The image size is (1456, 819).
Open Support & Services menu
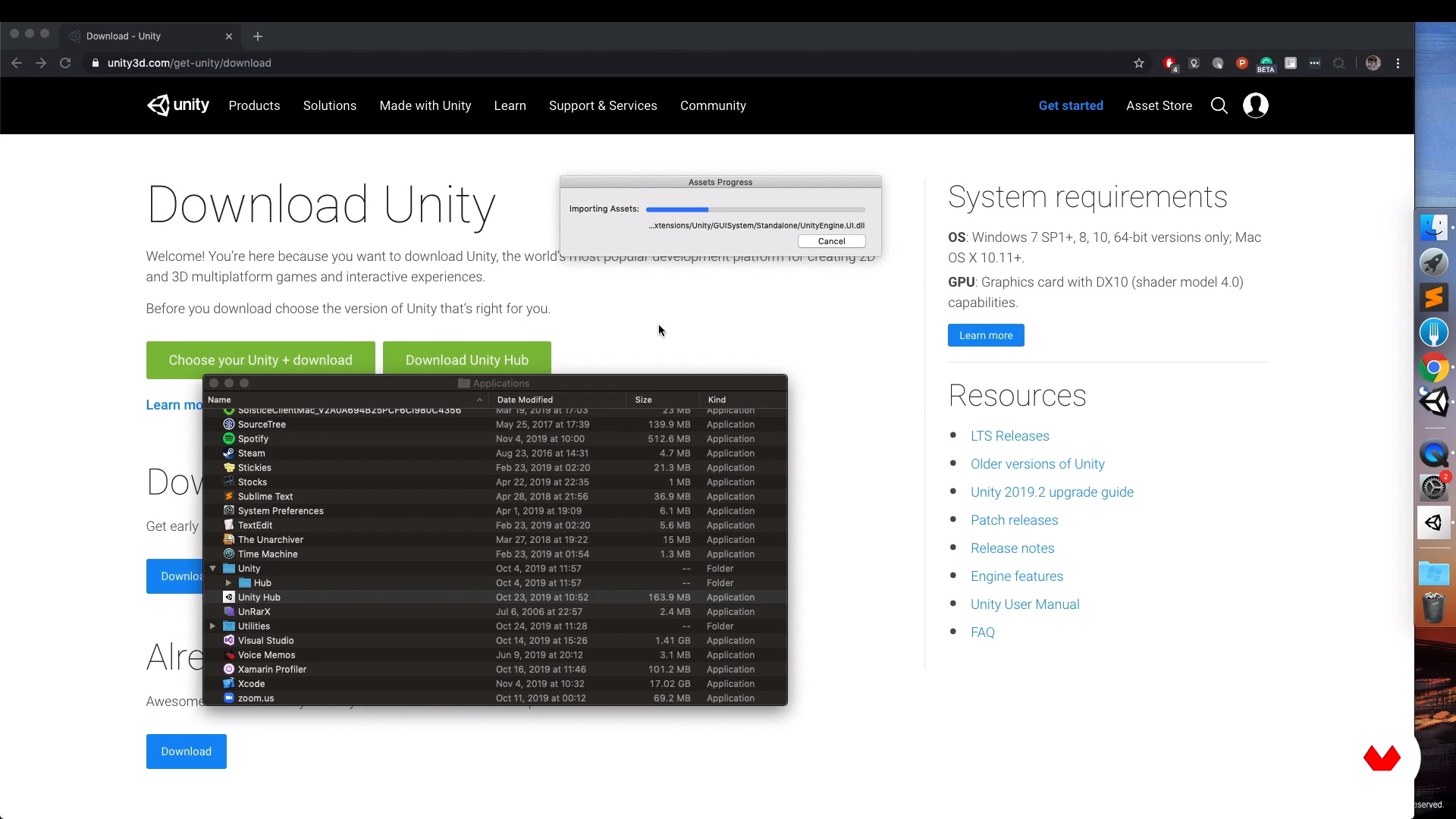click(x=603, y=105)
